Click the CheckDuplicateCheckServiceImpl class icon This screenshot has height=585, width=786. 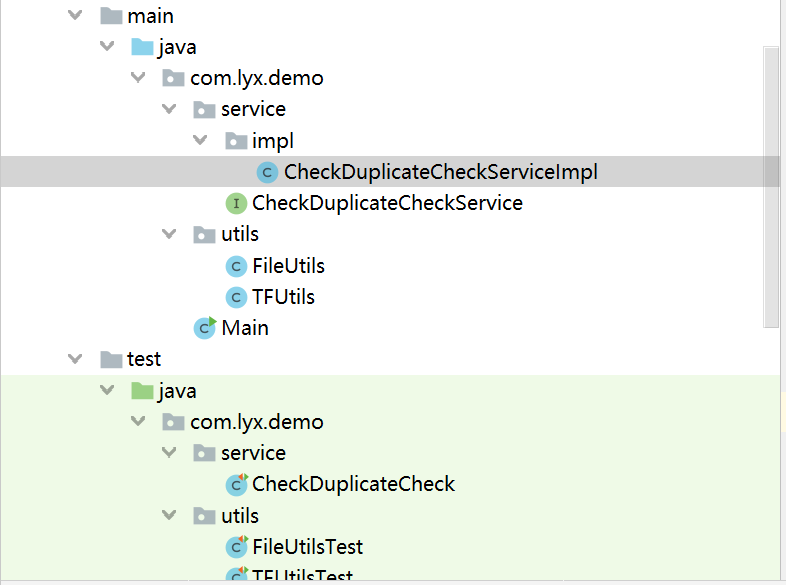pos(267,172)
